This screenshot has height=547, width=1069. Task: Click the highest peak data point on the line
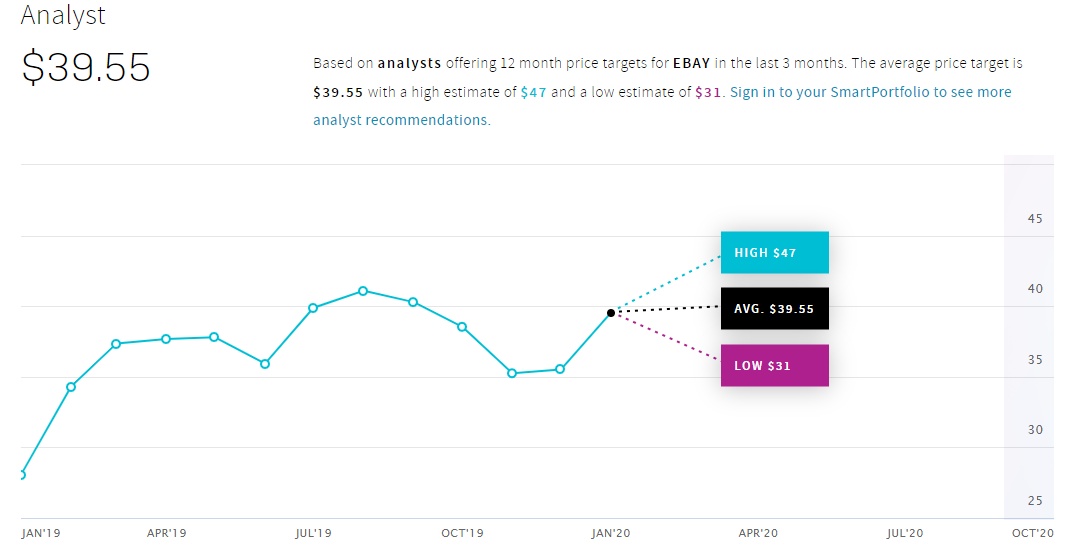pos(363,291)
